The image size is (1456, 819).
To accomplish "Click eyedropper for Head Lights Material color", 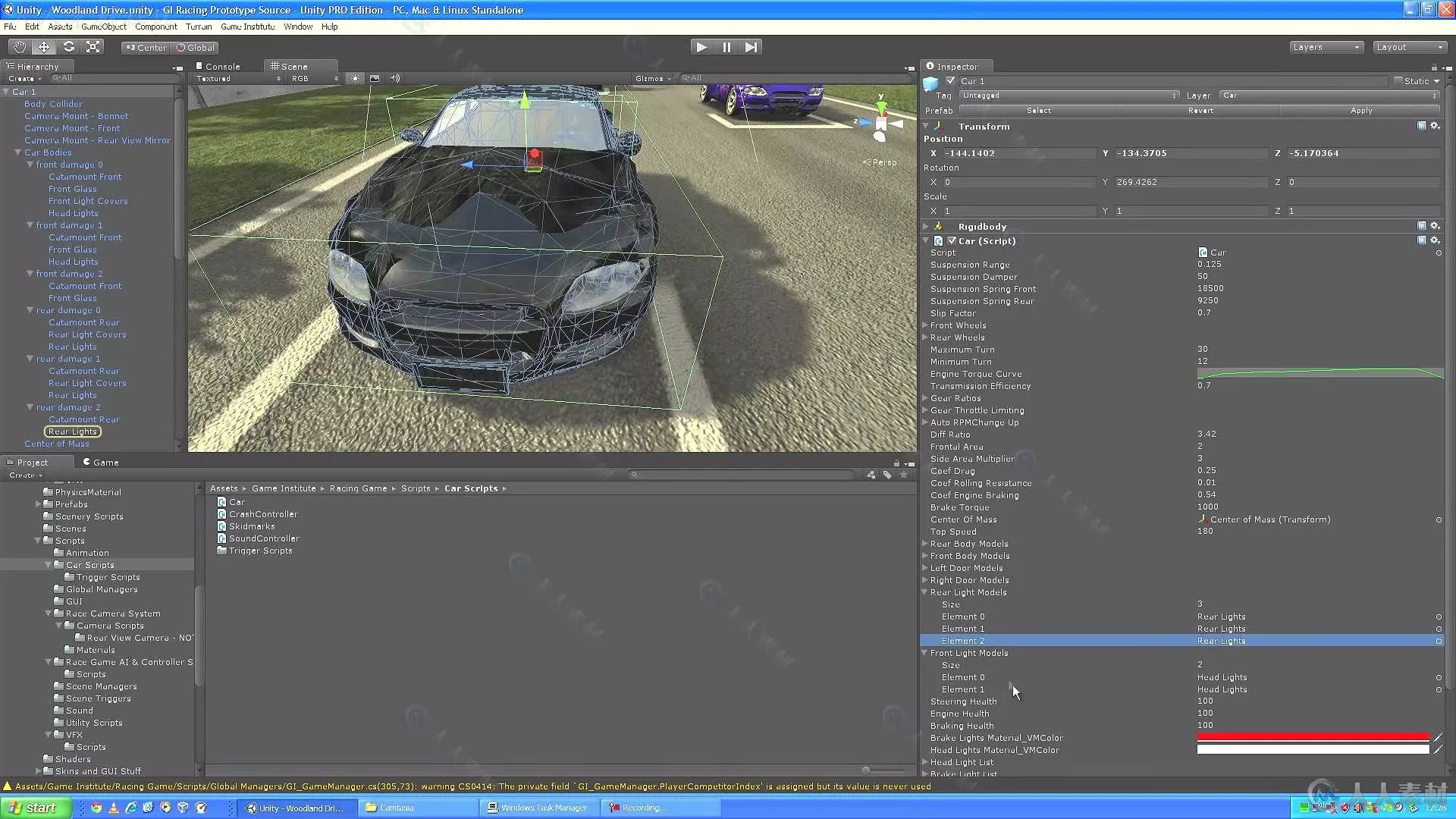I will (1438, 749).
